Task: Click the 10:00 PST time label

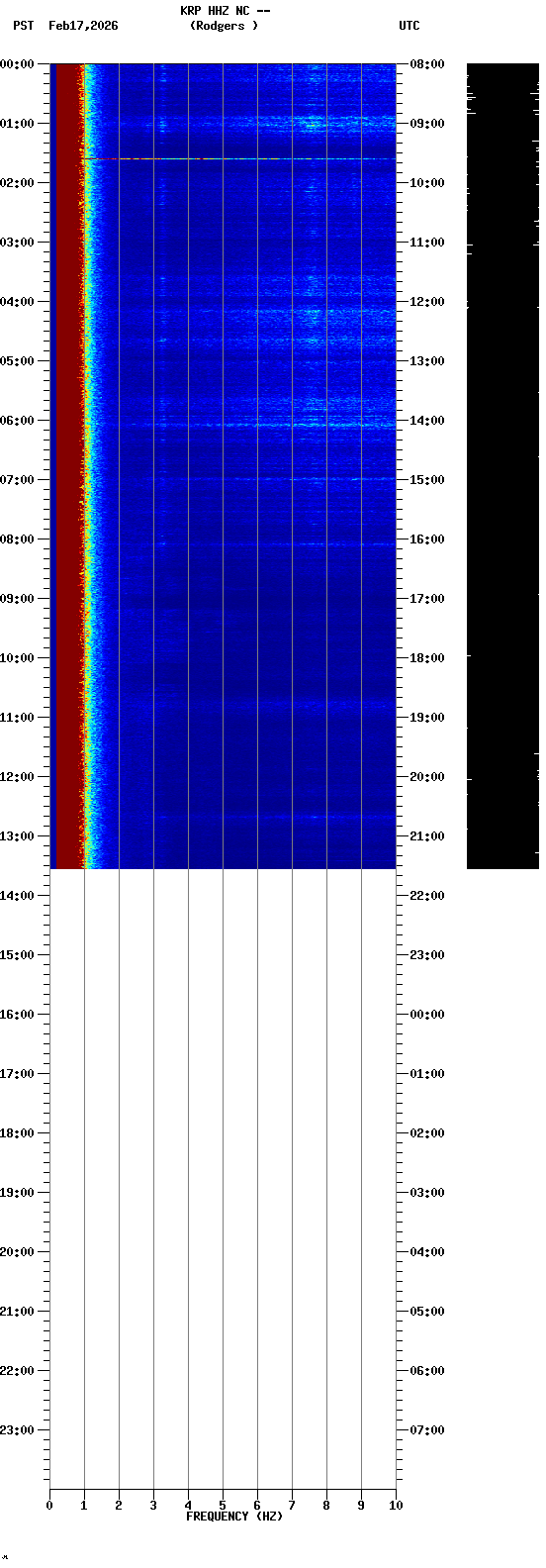Action: (17, 658)
